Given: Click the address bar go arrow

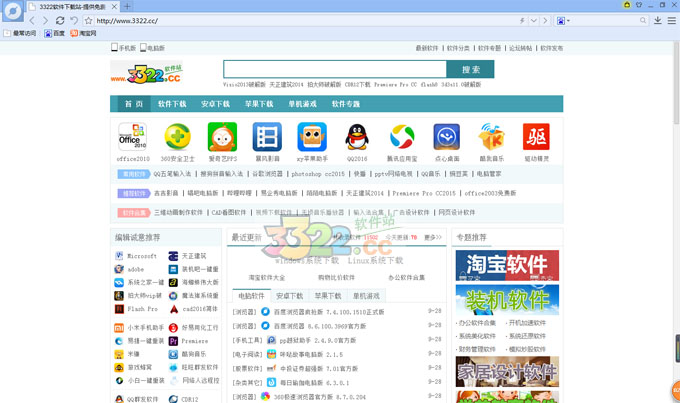Looking at the screenshot, I should 545,20.
